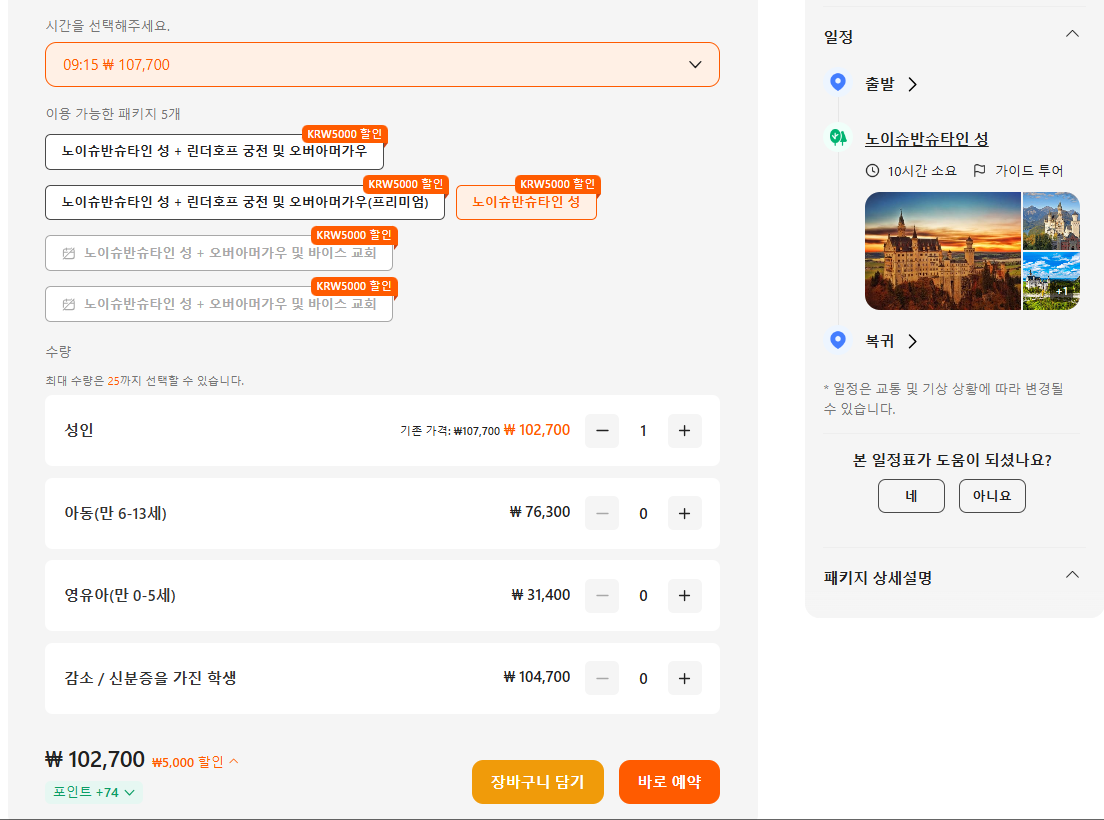Answer 아니요 to itinerary helpfulness
Image resolution: width=1104 pixels, height=820 pixels.
992,496
